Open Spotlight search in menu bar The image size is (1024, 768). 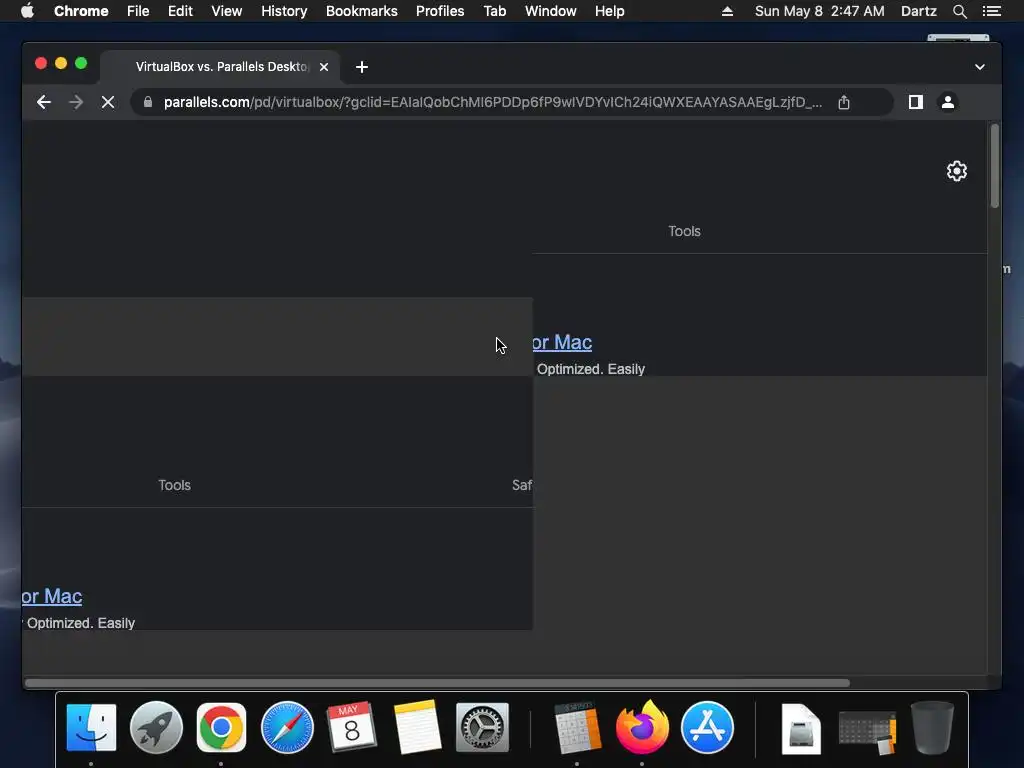click(959, 11)
